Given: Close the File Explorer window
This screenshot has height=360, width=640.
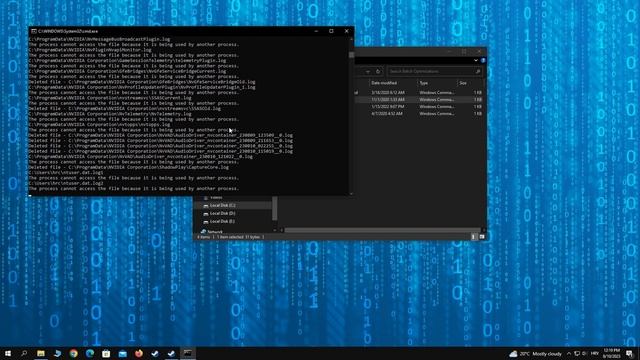Looking at the screenshot, I should pyautogui.click(x=479, y=51).
